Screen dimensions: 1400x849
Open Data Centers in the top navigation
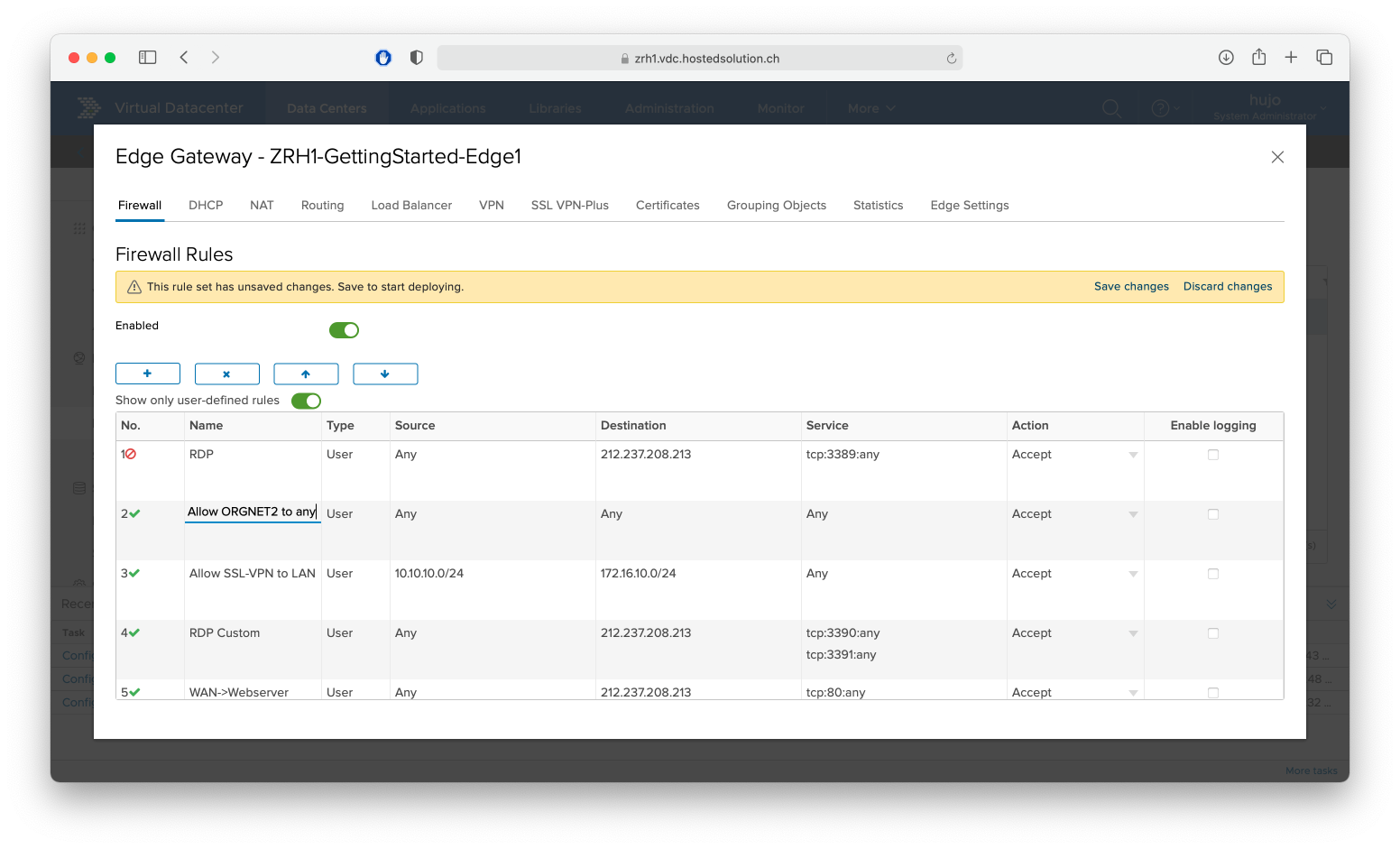[327, 108]
